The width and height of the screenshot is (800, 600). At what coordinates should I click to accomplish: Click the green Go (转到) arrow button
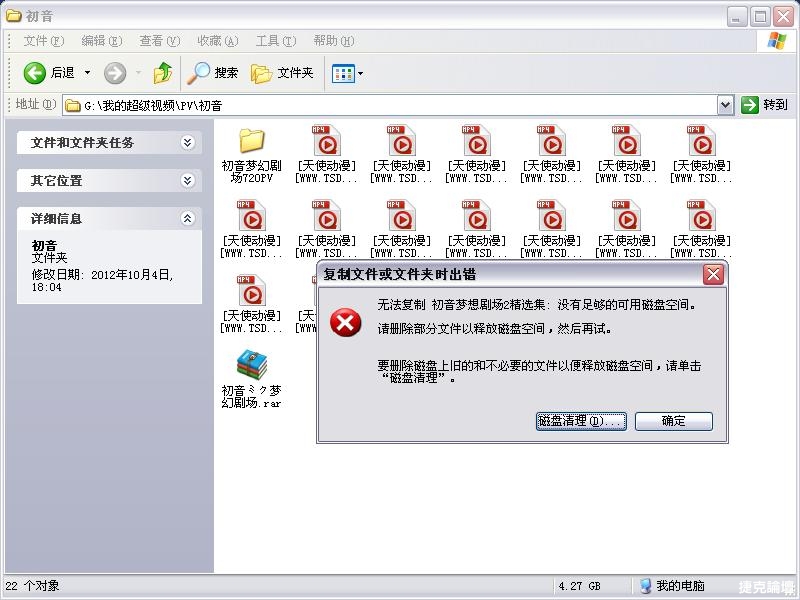click(x=750, y=105)
